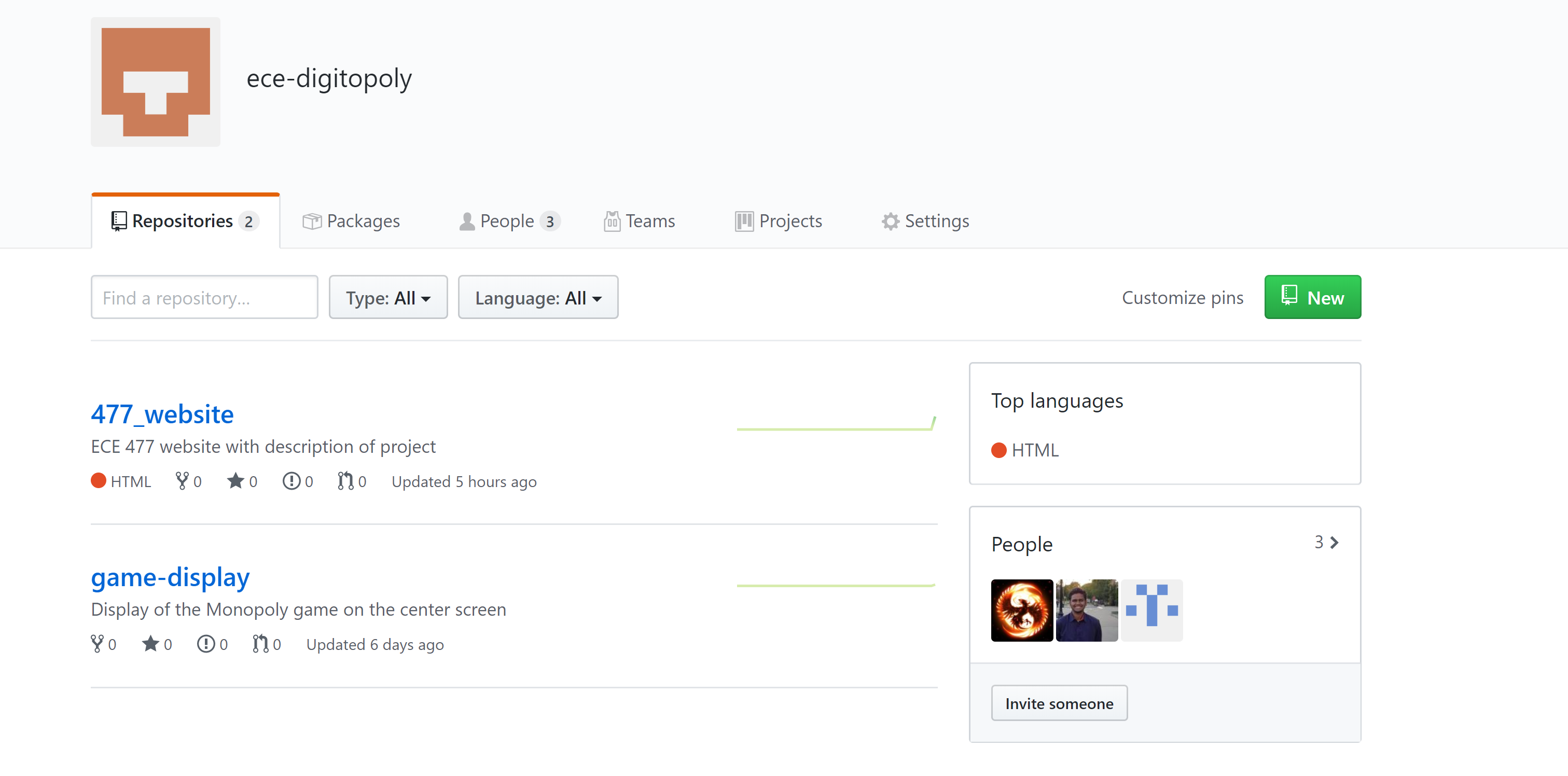Open the Language: All dropdown

click(538, 297)
